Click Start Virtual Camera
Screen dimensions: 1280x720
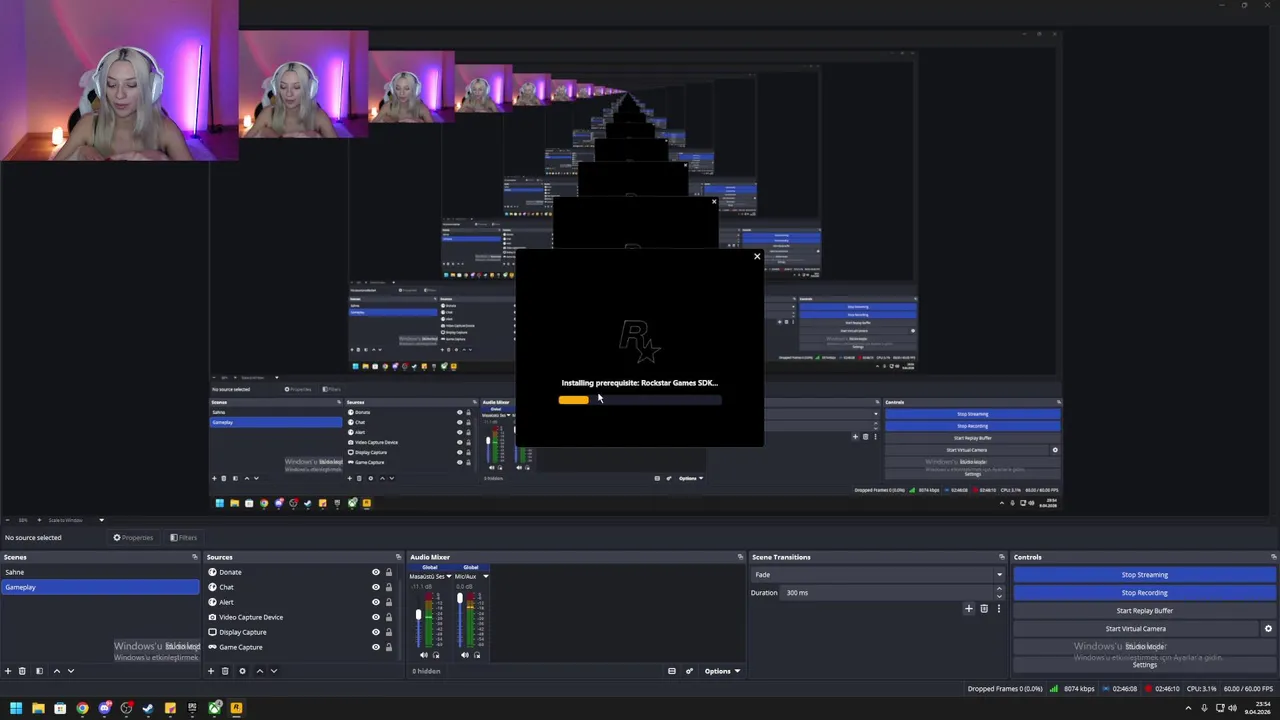click(1136, 629)
